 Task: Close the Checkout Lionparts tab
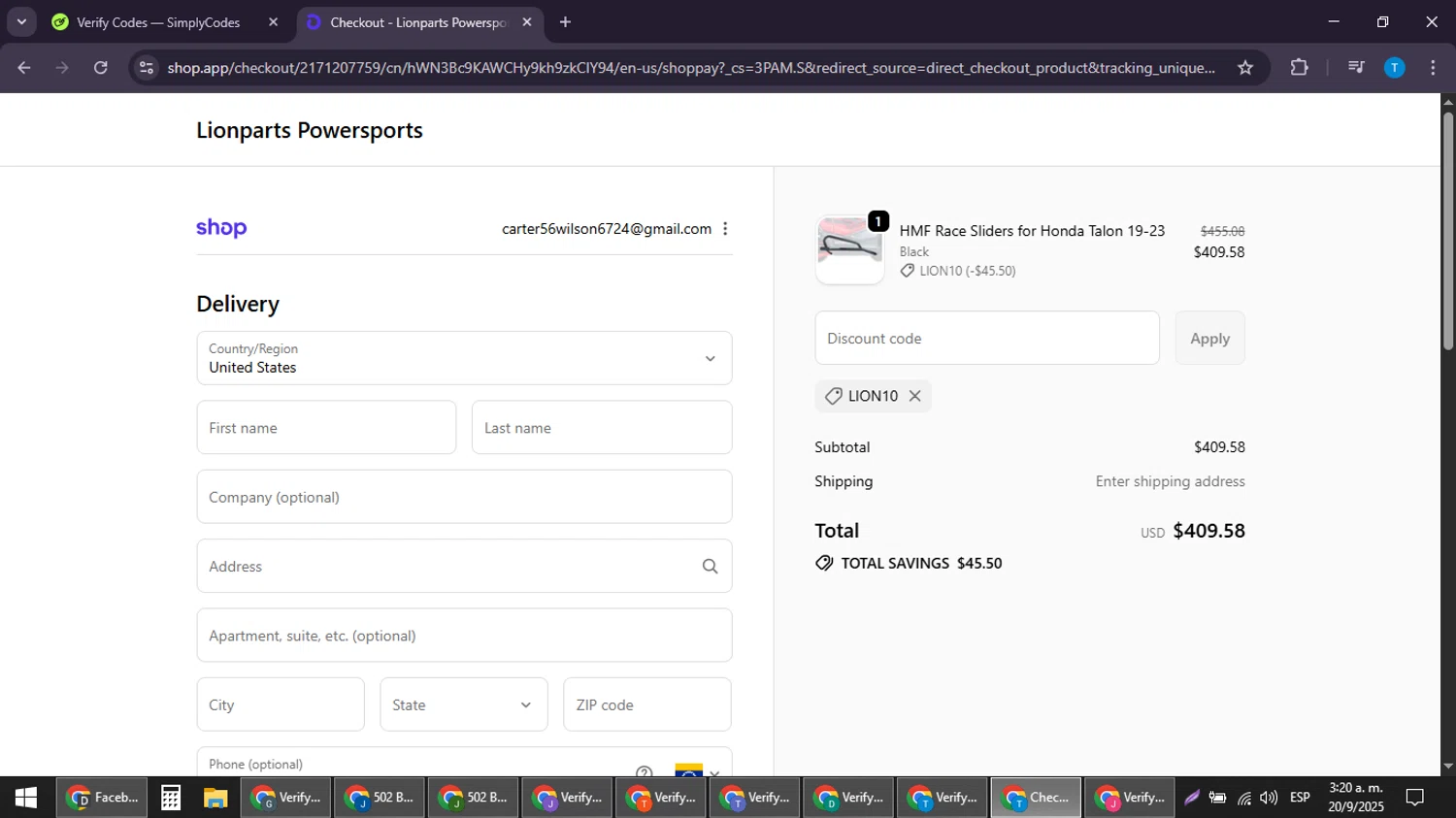pos(527,22)
